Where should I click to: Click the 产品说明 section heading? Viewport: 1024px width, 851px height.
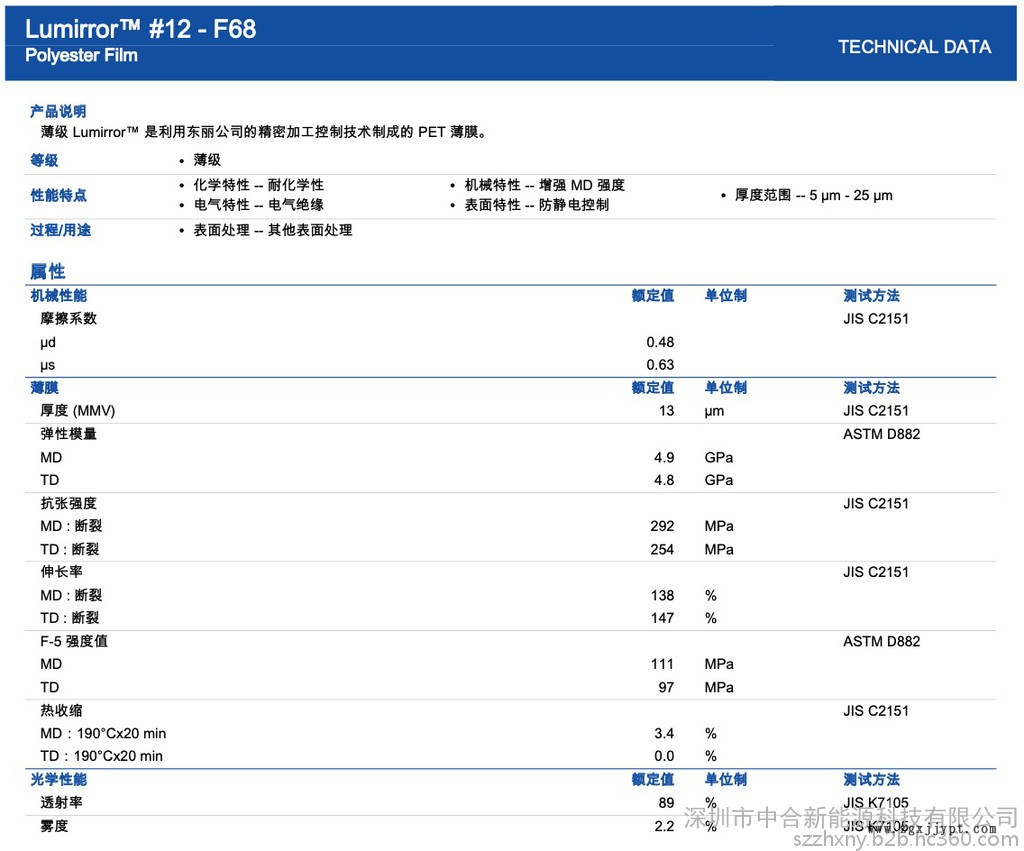click(x=58, y=111)
